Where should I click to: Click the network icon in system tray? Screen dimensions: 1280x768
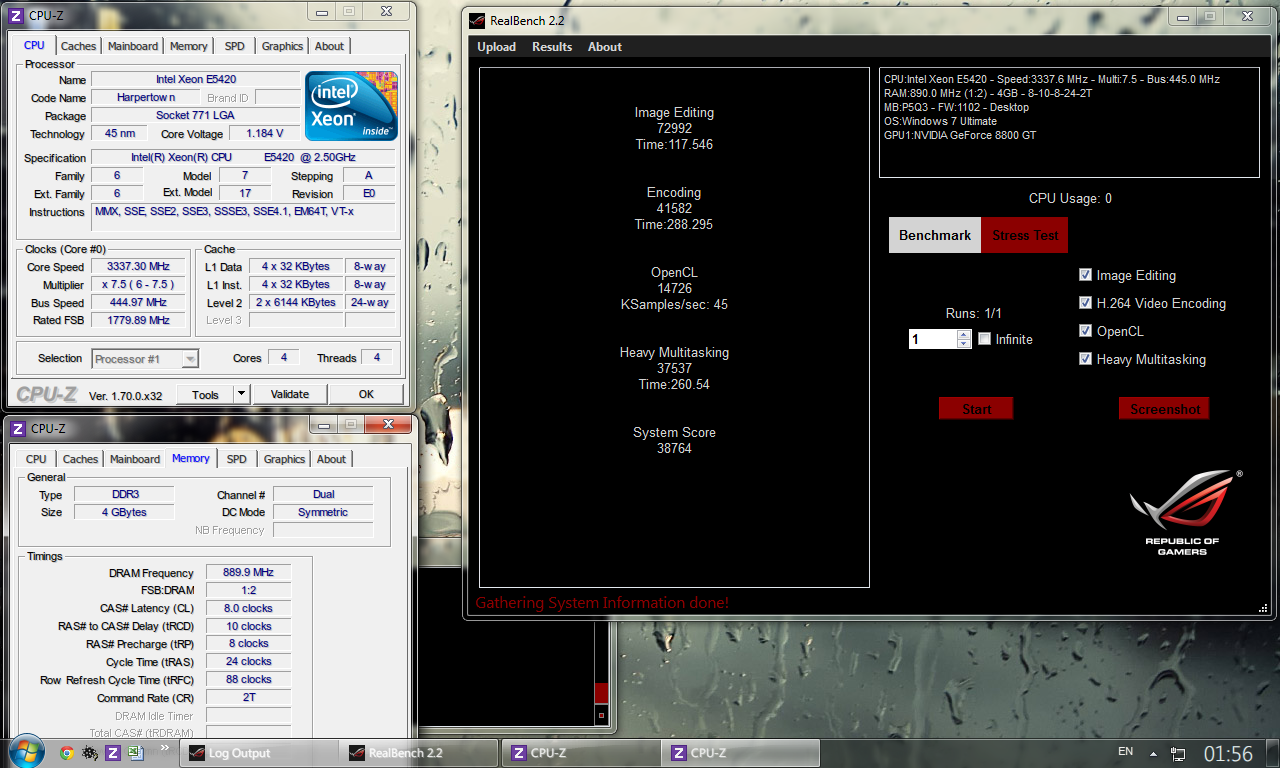coord(1178,753)
